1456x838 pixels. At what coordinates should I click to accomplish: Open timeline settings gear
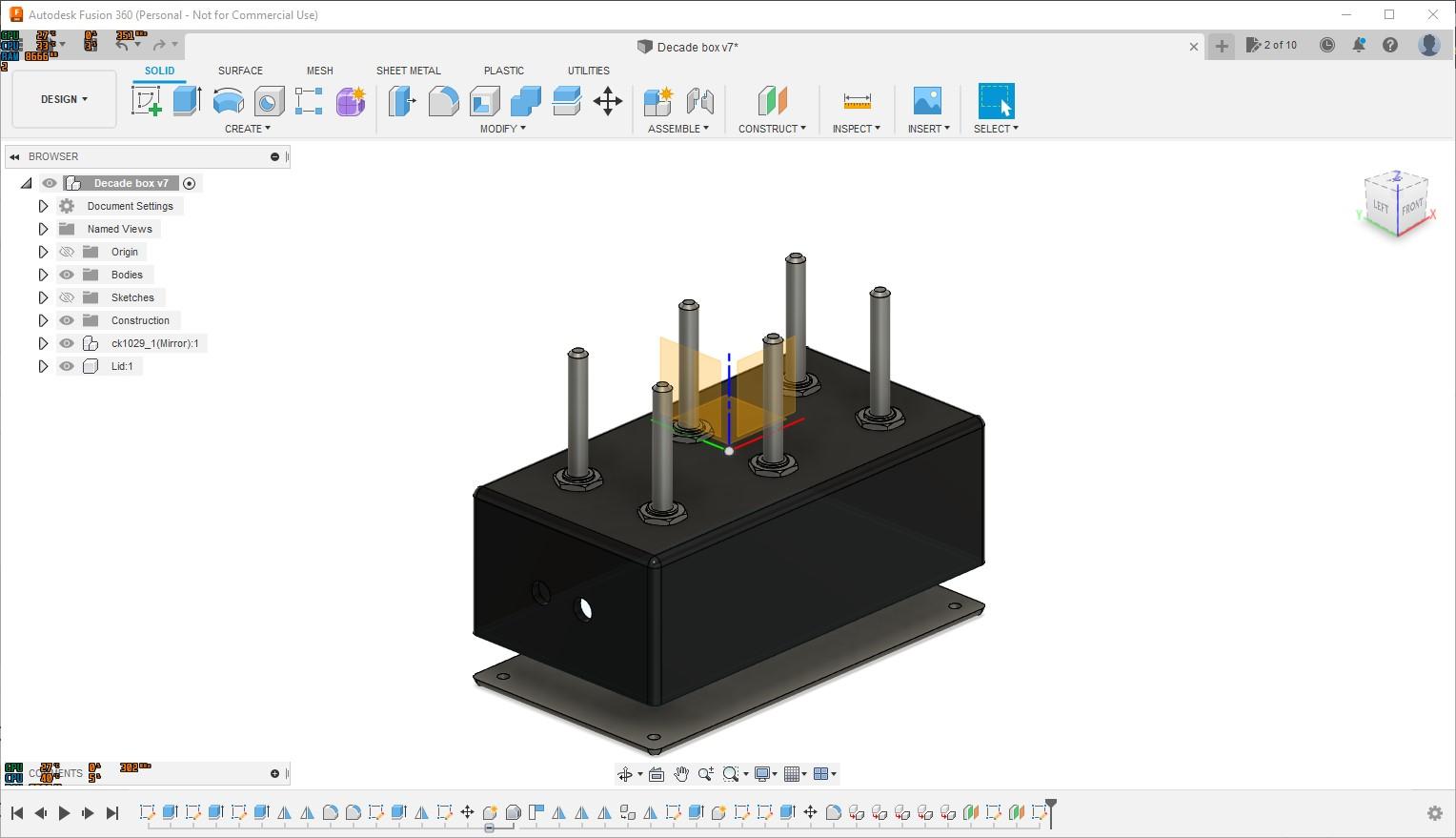(1435, 813)
